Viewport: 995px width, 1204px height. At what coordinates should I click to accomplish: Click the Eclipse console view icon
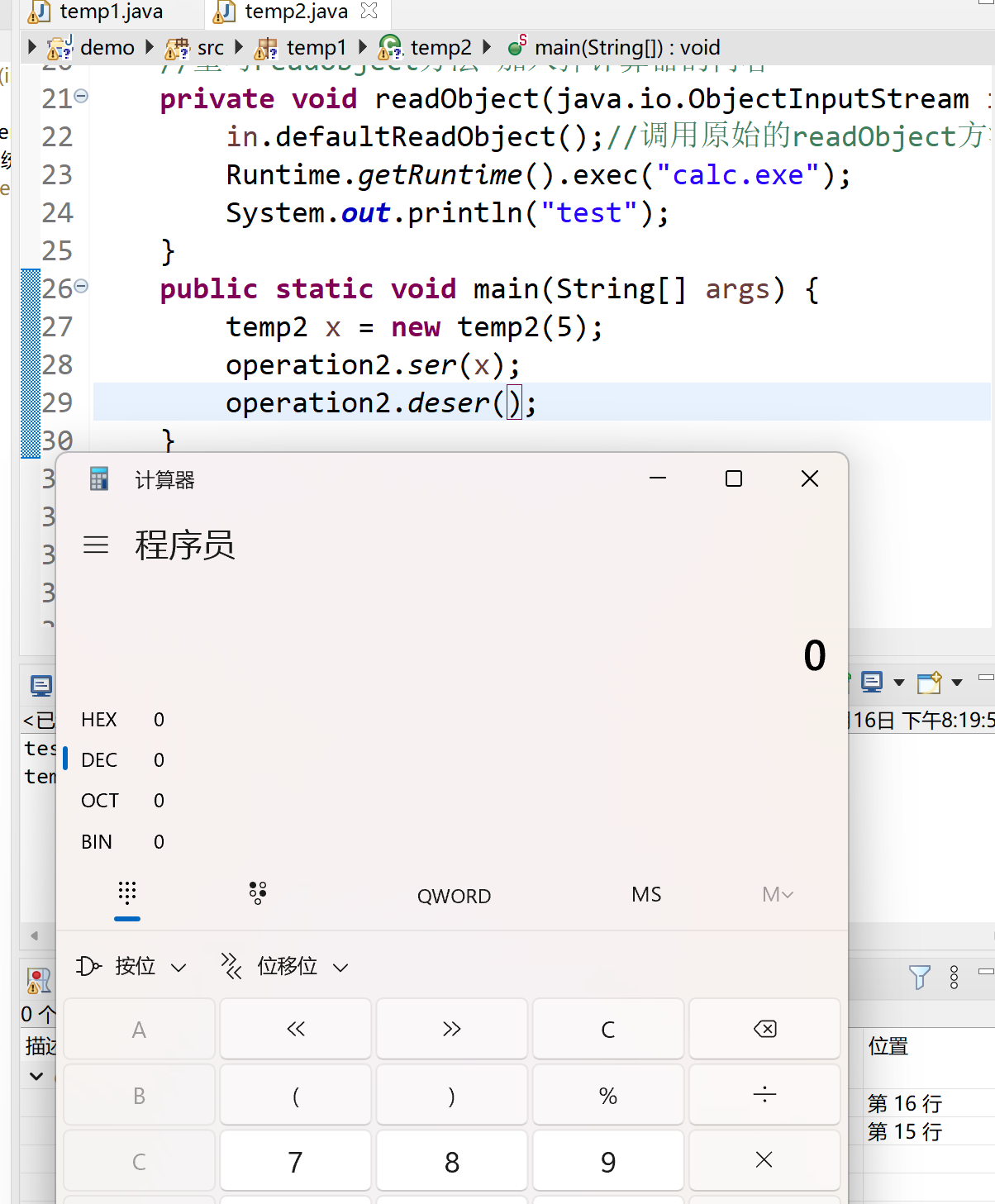[40, 685]
